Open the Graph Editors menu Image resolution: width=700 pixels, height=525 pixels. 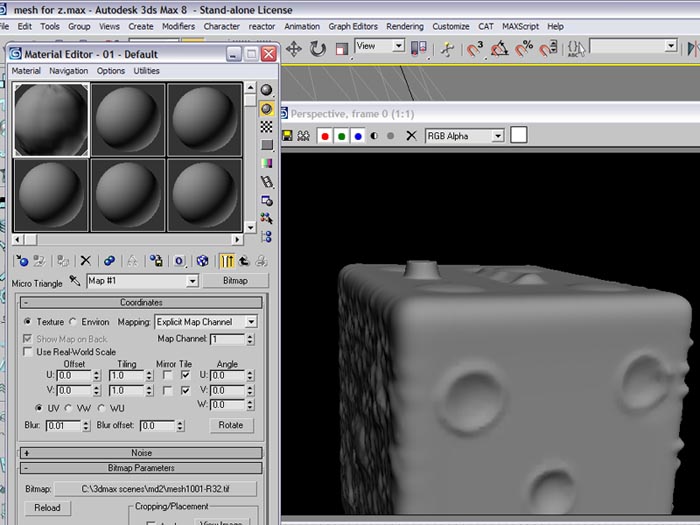[353, 26]
